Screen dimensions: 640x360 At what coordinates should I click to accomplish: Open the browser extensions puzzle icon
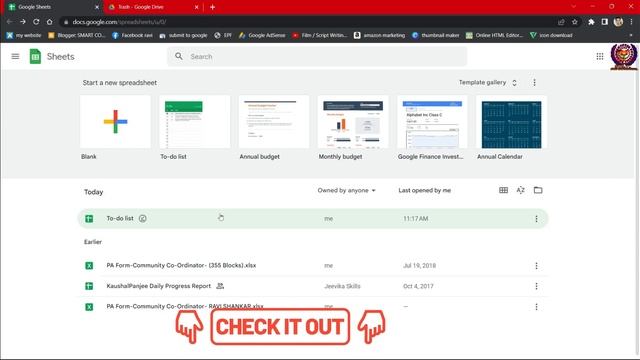click(591, 22)
